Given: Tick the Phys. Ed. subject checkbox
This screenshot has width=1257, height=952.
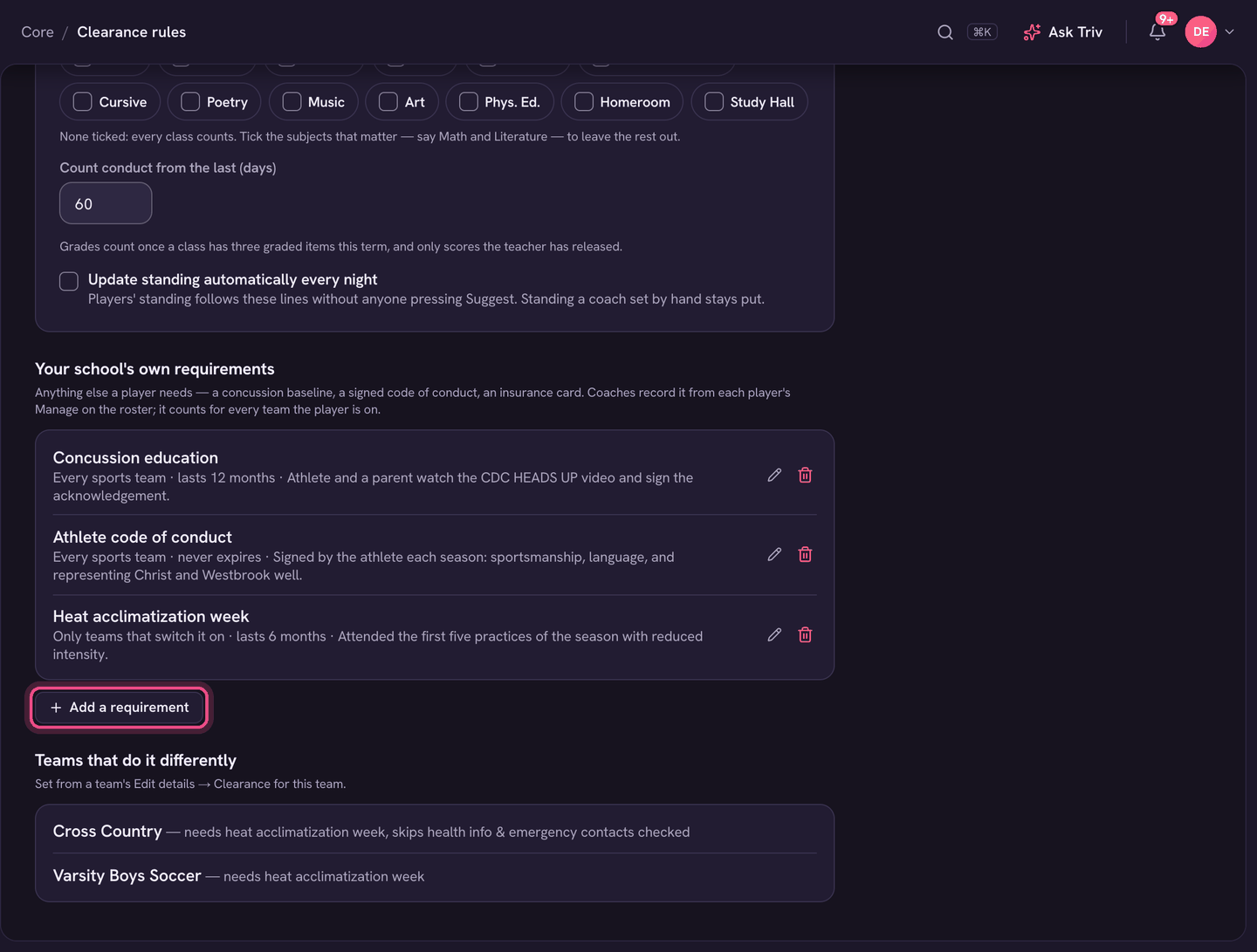Looking at the screenshot, I should [x=469, y=102].
